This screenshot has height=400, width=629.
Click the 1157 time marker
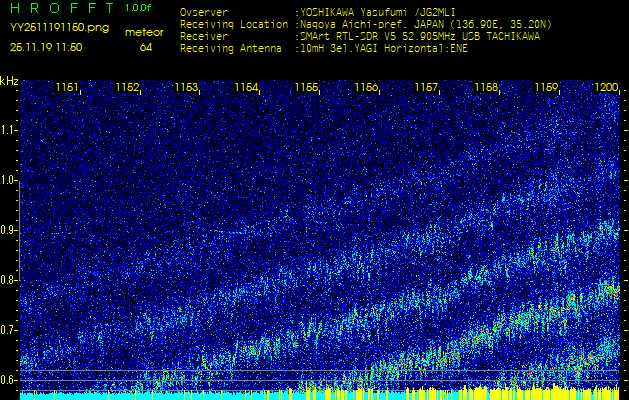point(426,87)
